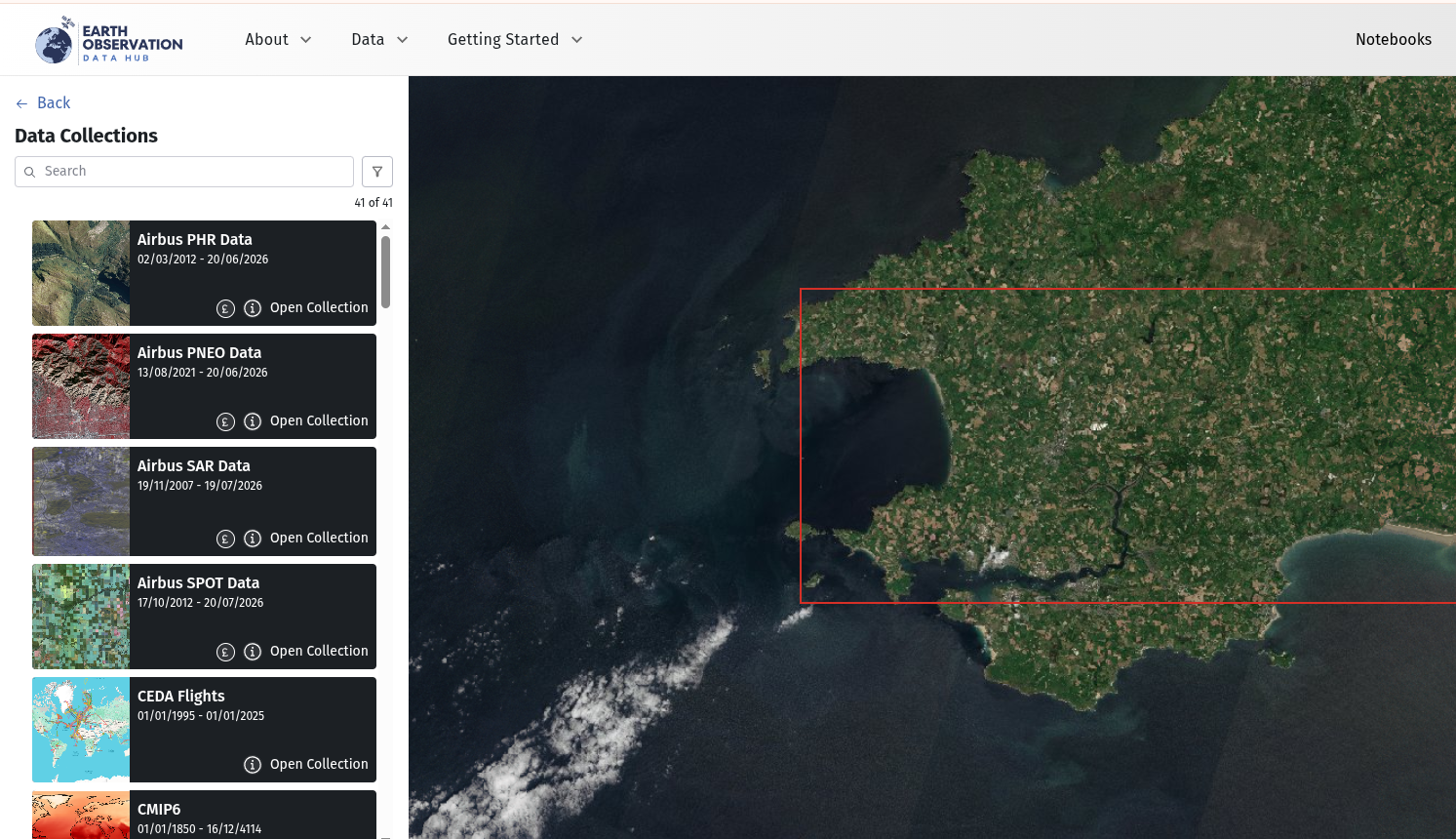Click the search magnifier icon
Image resolution: width=1456 pixels, height=839 pixels.
click(29, 172)
